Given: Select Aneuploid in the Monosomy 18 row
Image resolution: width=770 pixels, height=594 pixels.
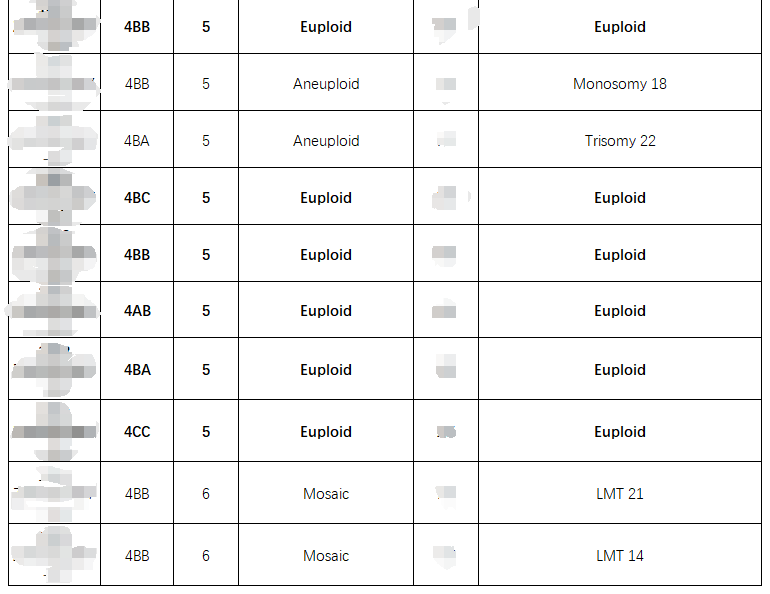Looking at the screenshot, I should point(326,84).
